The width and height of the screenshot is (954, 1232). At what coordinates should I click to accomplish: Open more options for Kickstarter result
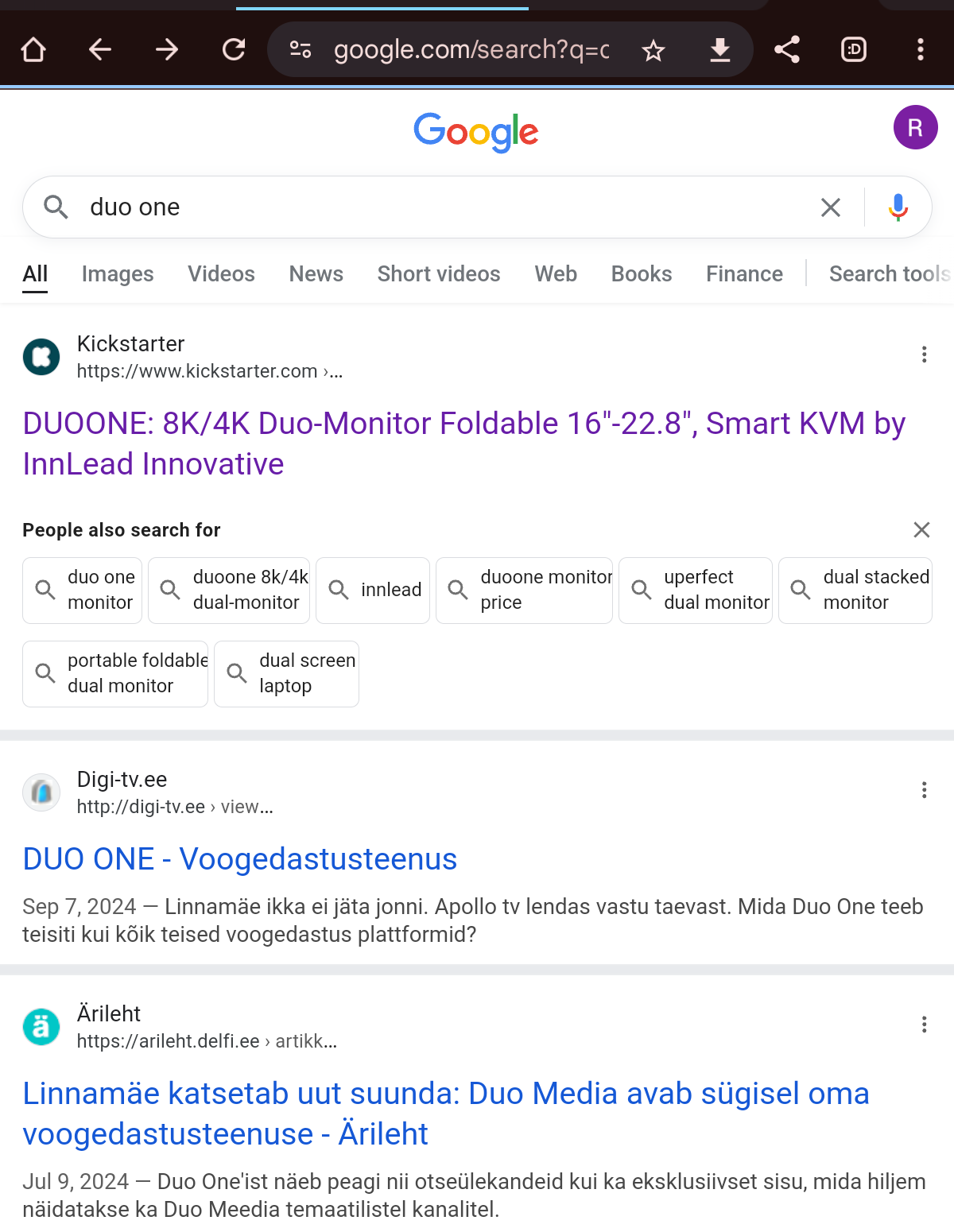pyautogui.click(x=924, y=354)
